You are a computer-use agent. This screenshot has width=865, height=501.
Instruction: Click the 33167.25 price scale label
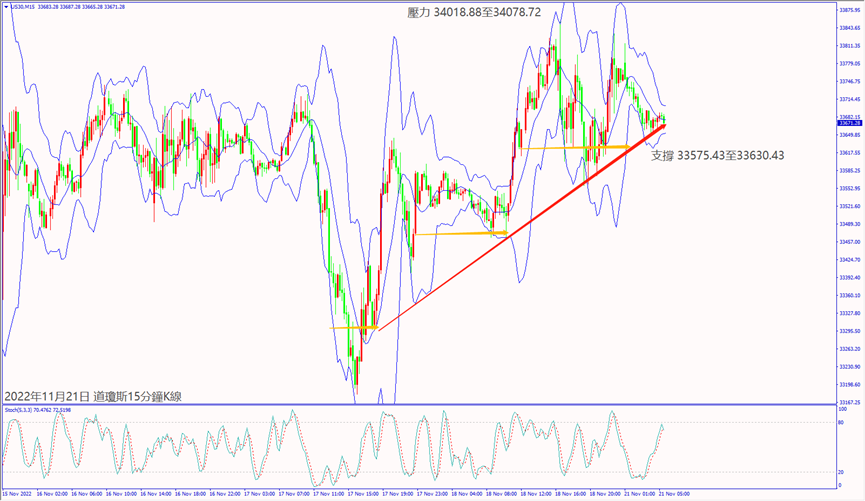pos(851,402)
